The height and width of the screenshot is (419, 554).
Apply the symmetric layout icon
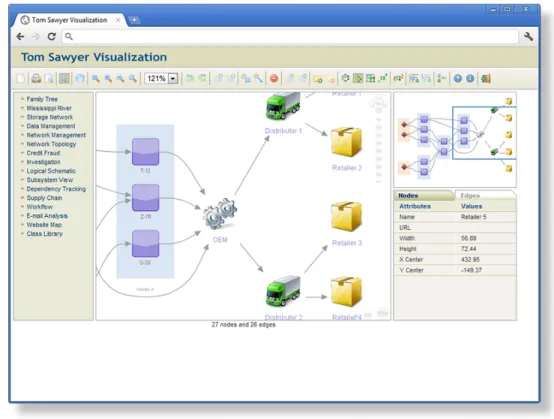(x=383, y=78)
